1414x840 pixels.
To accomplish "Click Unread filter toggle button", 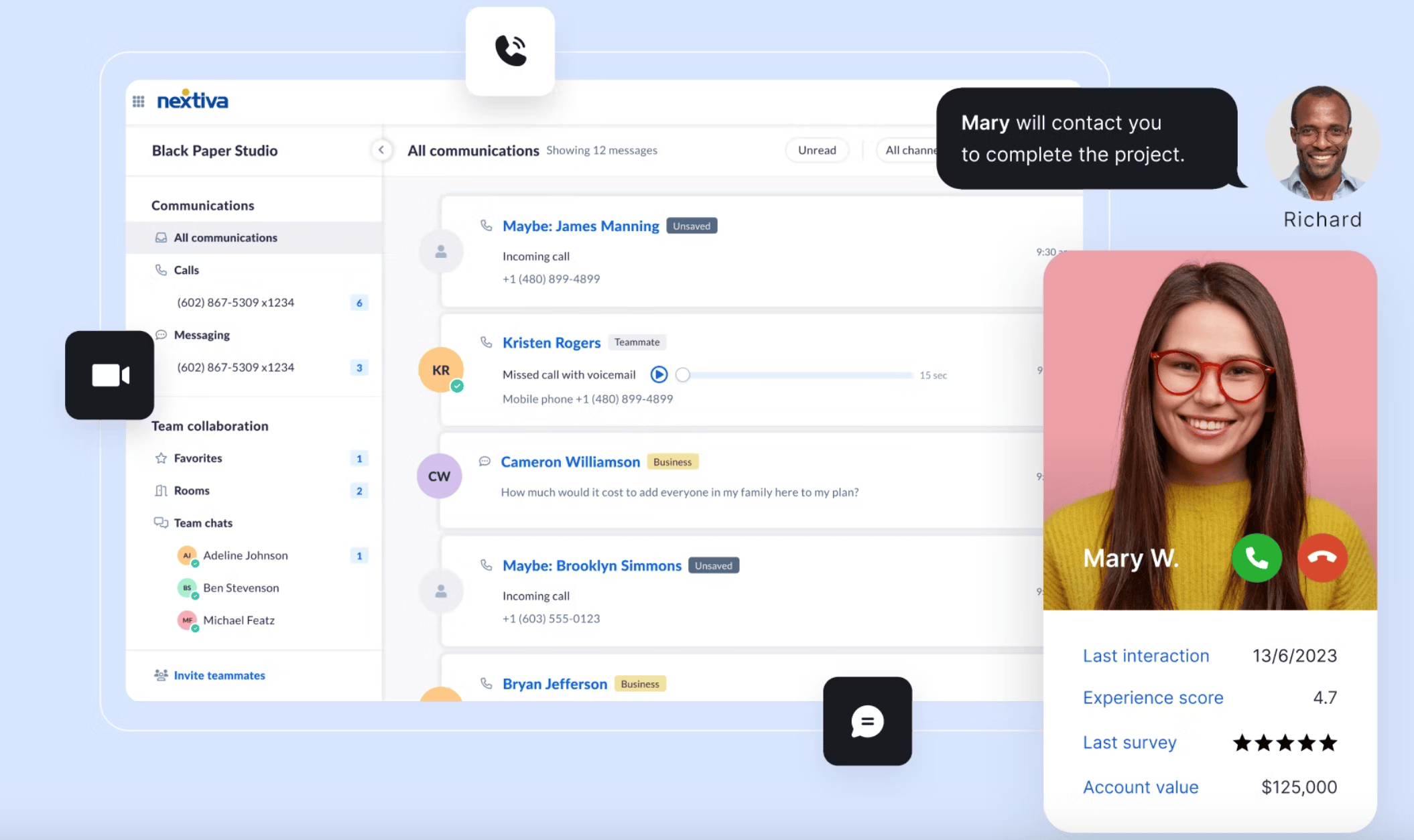I will (817, 150).
